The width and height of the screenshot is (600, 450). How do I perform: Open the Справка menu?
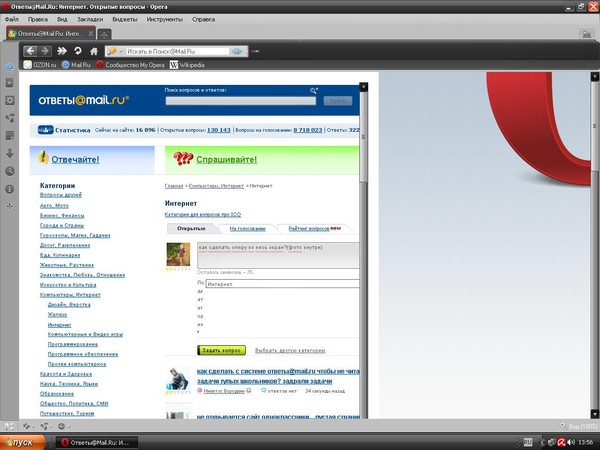[204, 19]
